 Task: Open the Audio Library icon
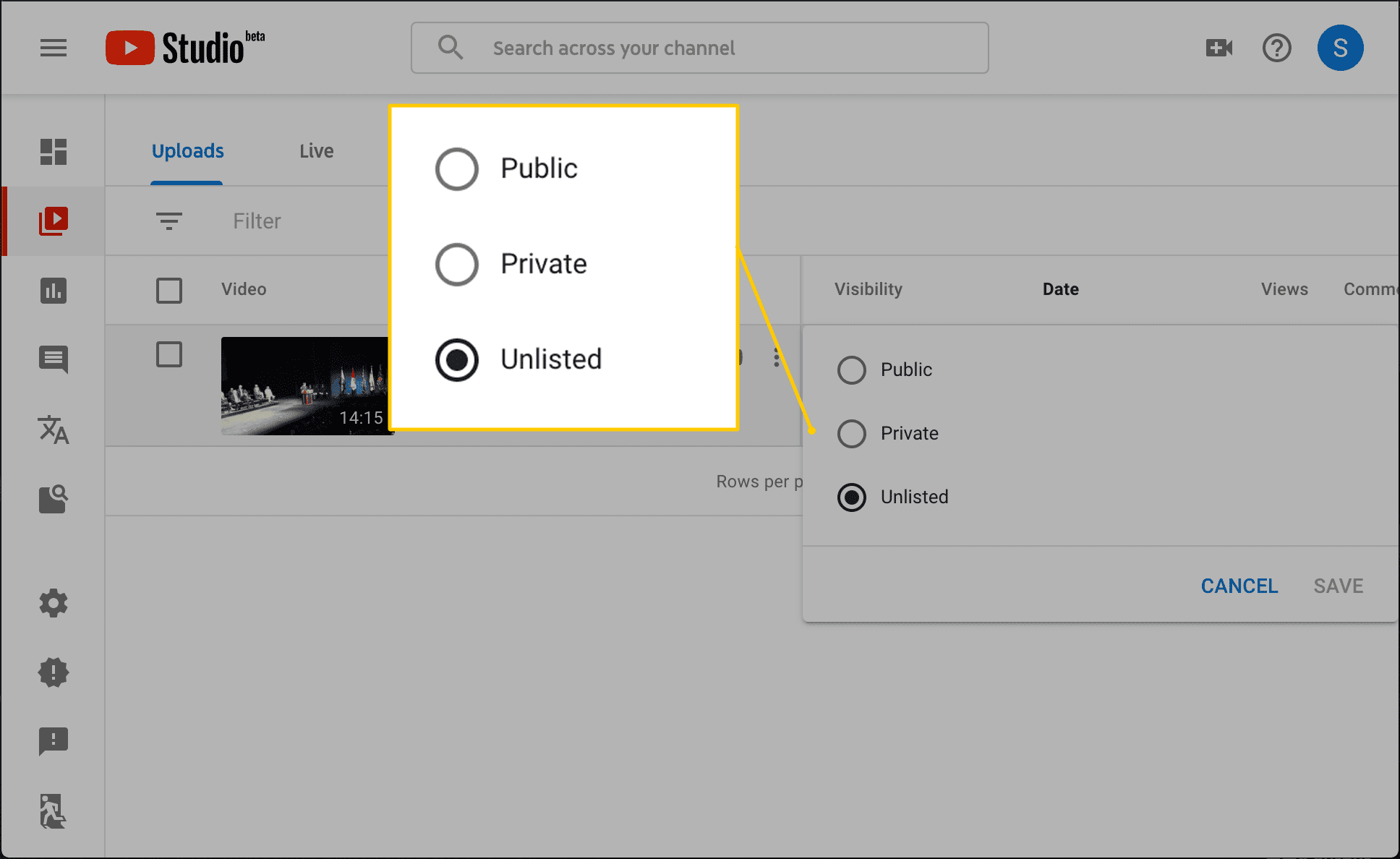pos(55,498)
